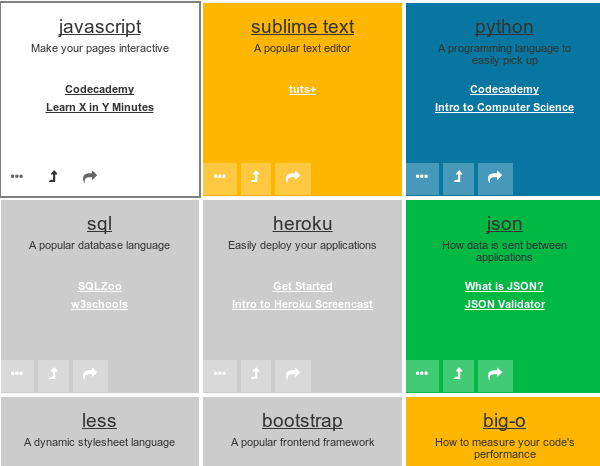600x466 pixels.
Task: Click share arrow on the json card
Action: click(x=495, y=373)
